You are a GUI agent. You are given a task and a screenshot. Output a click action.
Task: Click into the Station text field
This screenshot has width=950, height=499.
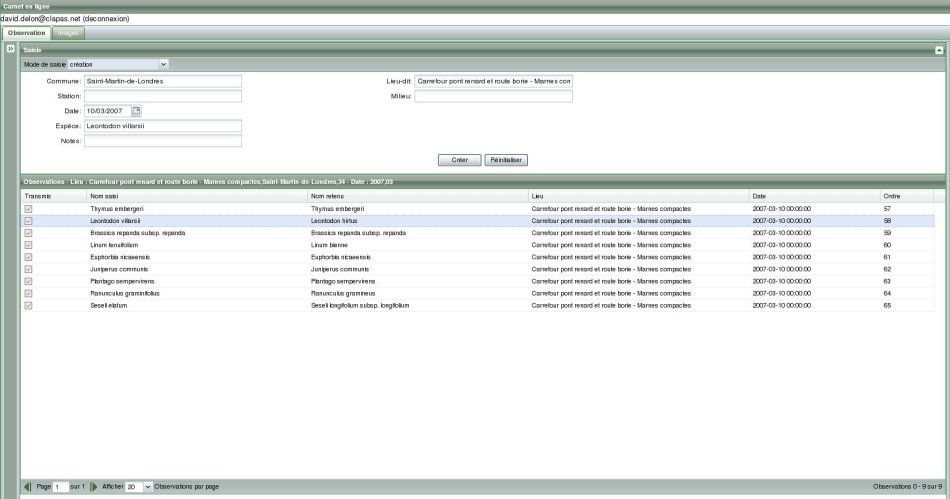point(163,96)
